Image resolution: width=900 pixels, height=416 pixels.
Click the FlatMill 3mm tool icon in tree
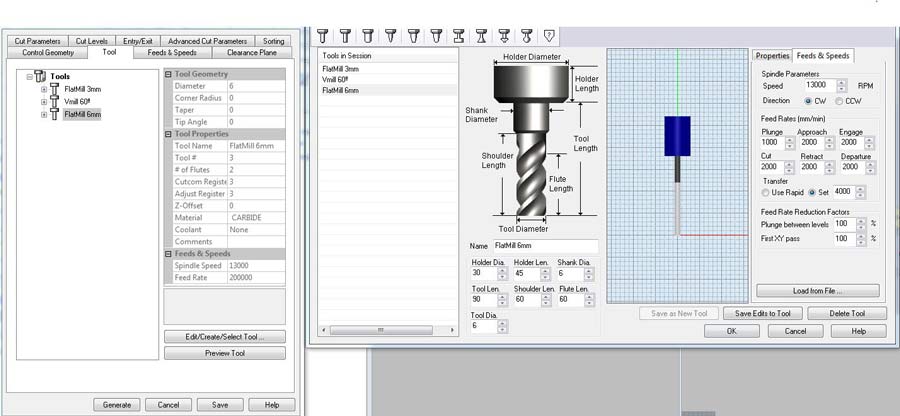click(56, 89)
